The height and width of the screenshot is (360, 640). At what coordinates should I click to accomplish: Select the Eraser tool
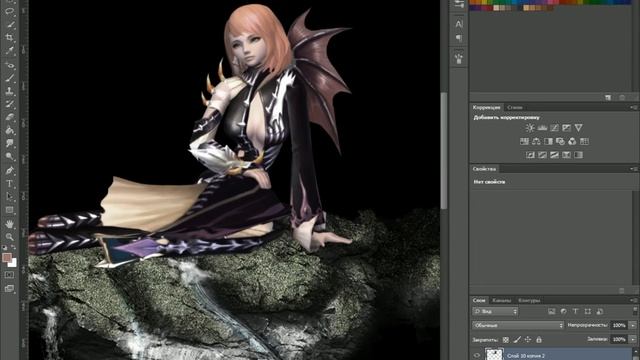pyautogui.click(x=9, y=118)
